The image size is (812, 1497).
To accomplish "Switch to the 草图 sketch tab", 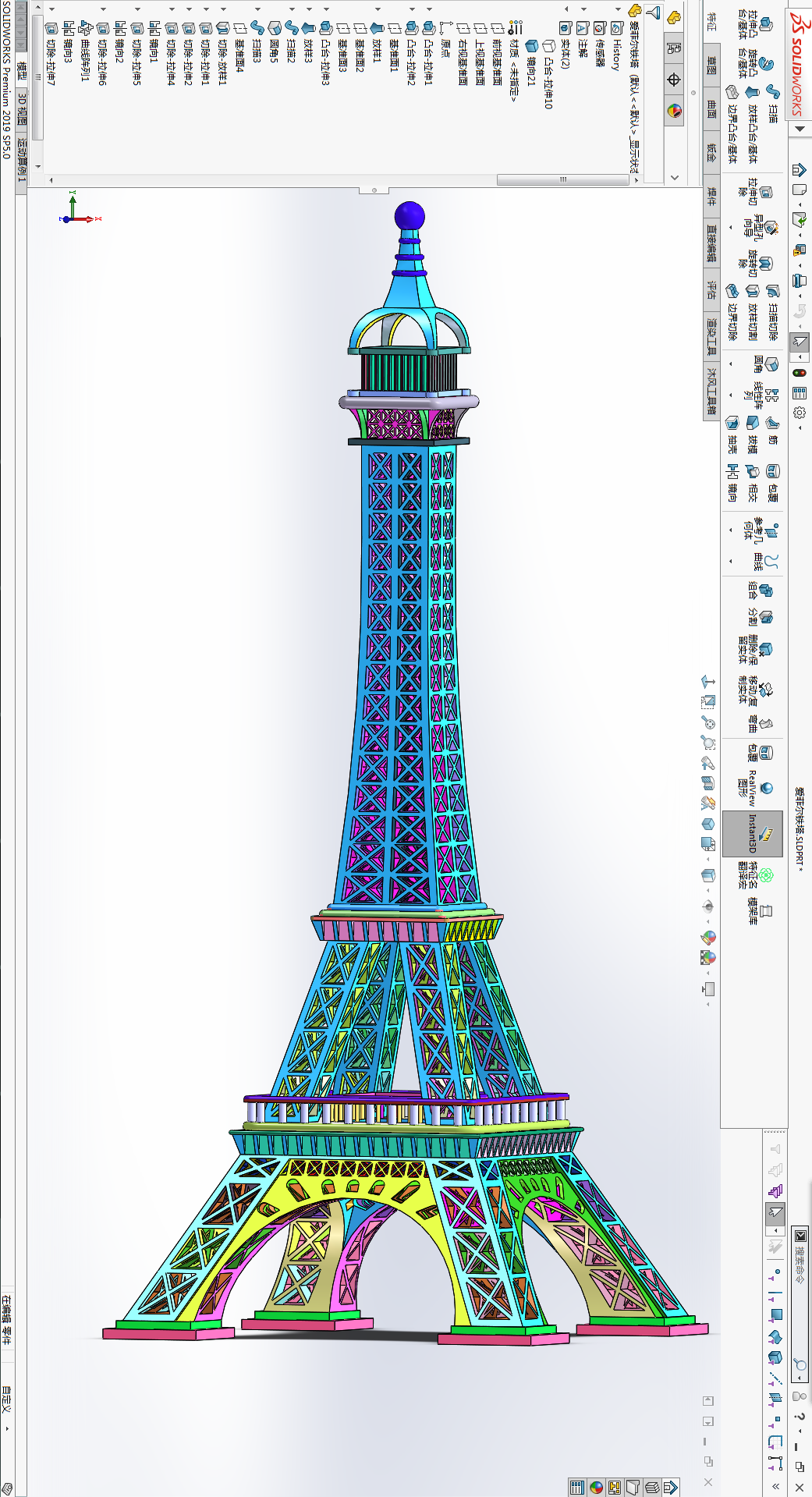I will [711, 66].
